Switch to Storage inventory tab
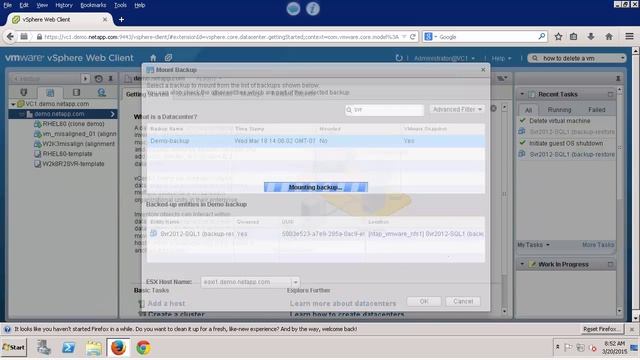640x360 pixels. 76,92
